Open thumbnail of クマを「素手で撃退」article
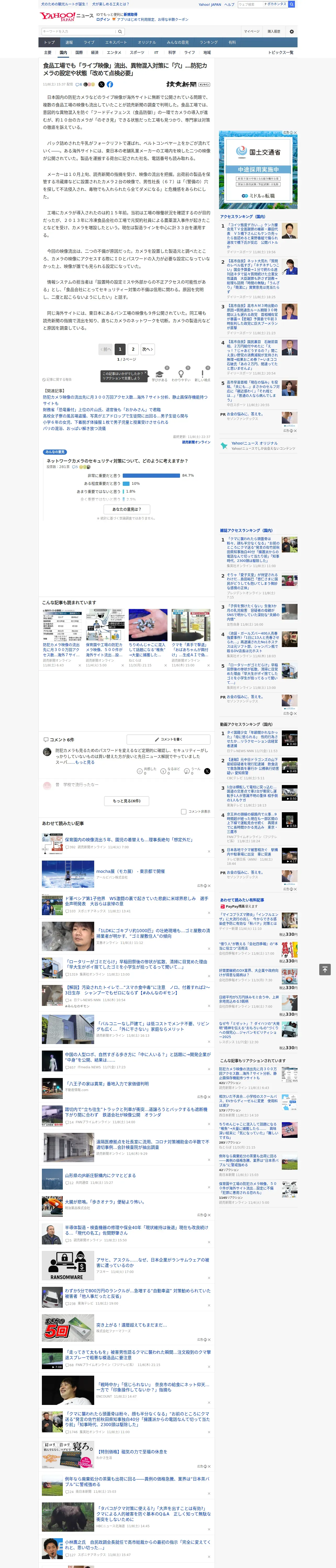The width and height of the screenshot is (336, 1568). (x=191, y=625)
